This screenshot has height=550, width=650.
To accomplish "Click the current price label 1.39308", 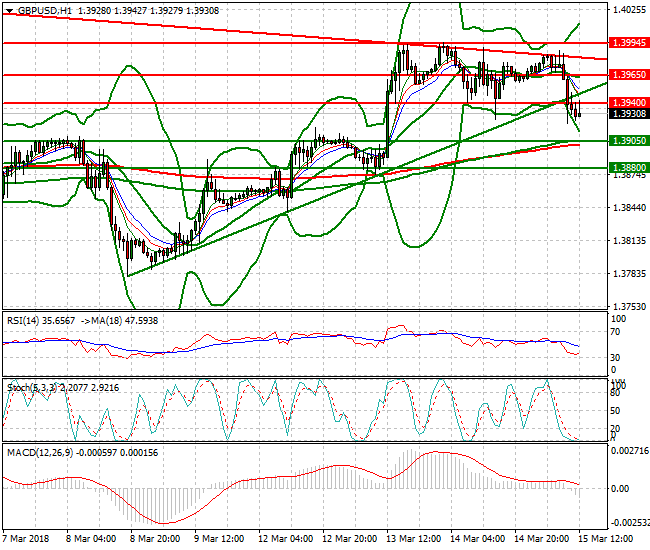I will [x=629, y=114].
